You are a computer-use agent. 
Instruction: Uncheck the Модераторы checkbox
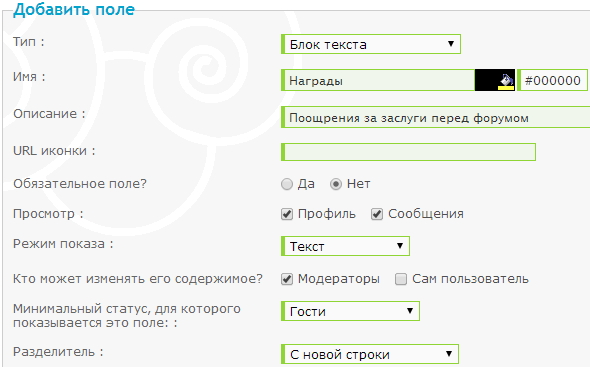(x=287, y=279)
